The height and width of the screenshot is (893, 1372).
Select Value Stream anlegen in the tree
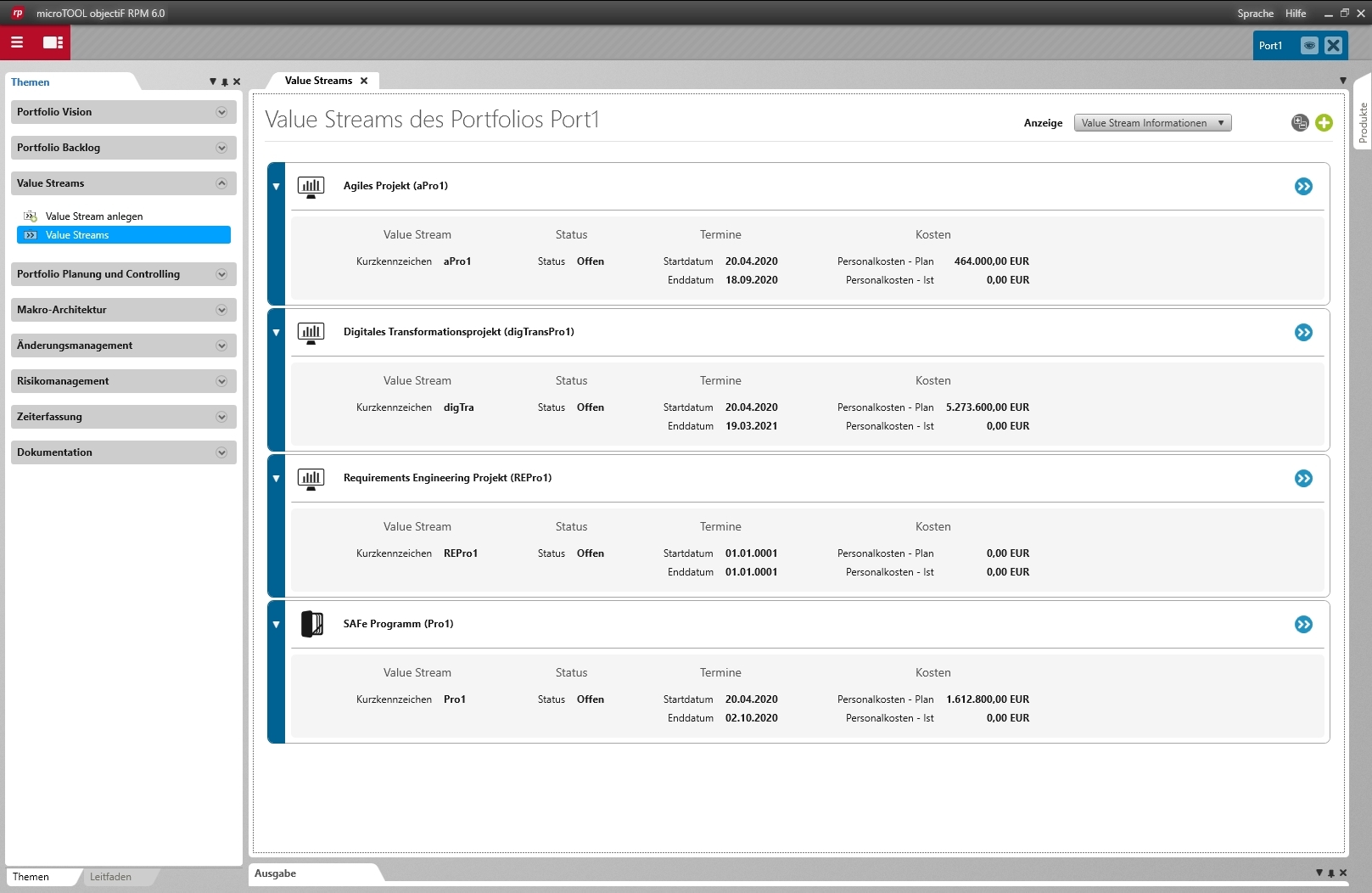[94, 216]
